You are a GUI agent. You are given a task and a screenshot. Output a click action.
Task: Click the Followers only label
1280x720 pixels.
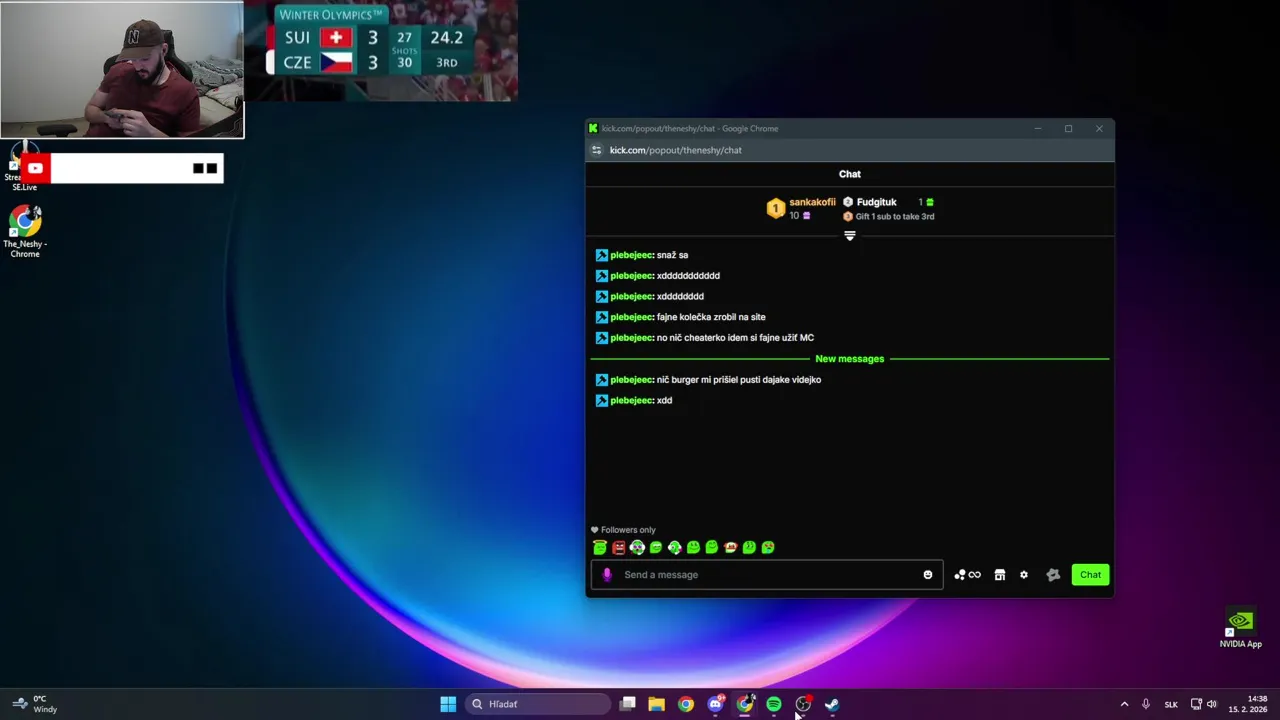pos(628,530)
